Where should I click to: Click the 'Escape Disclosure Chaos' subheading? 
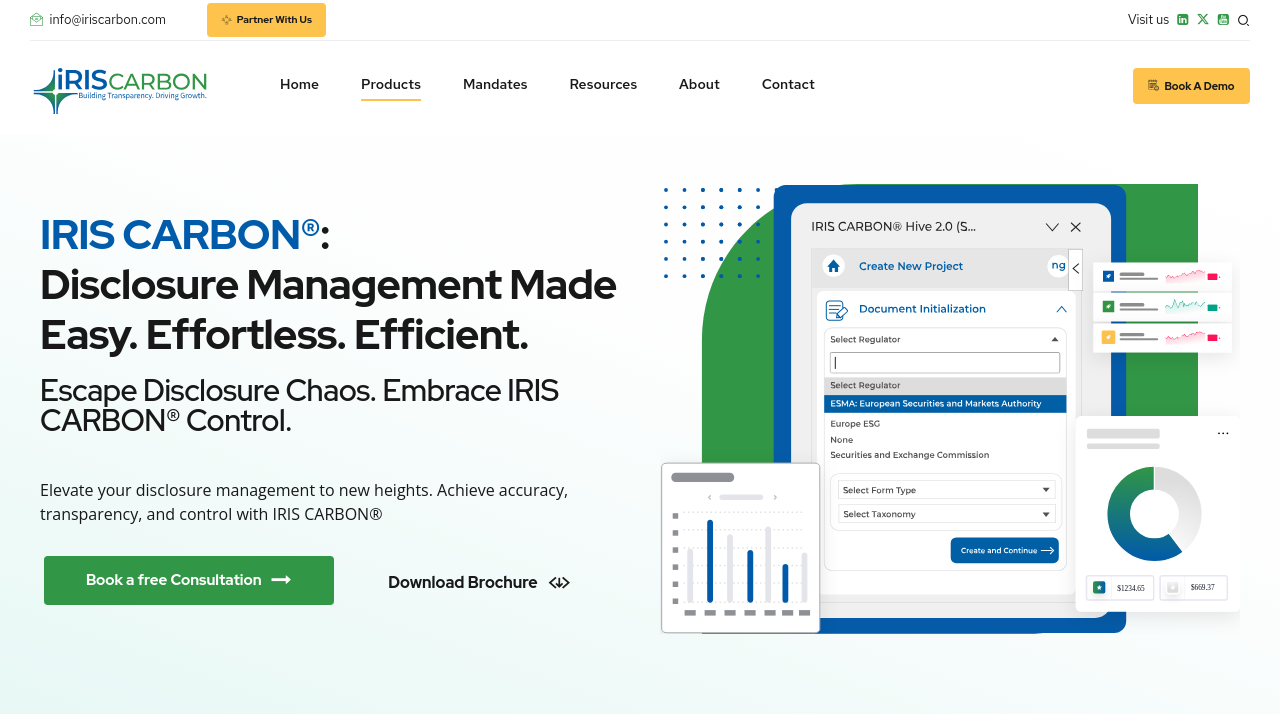[299, 405]
